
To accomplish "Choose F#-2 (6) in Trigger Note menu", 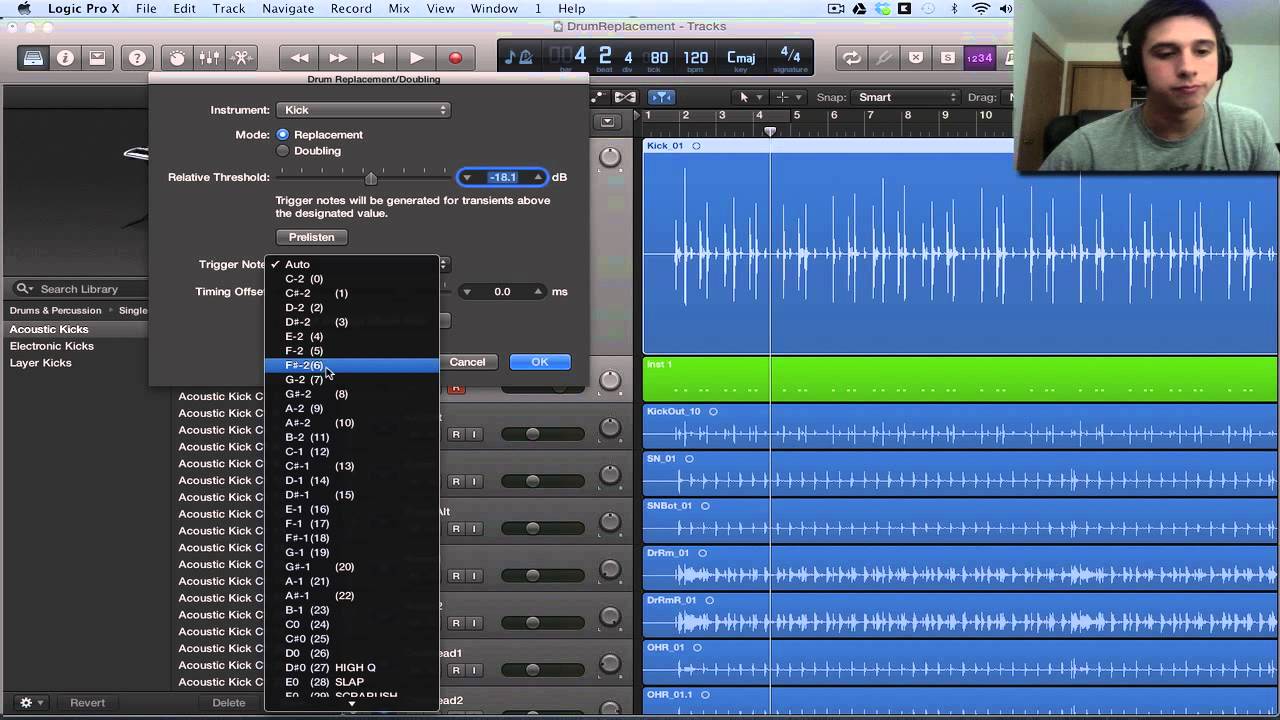I will pyautogui.click(x=351, y=365).
